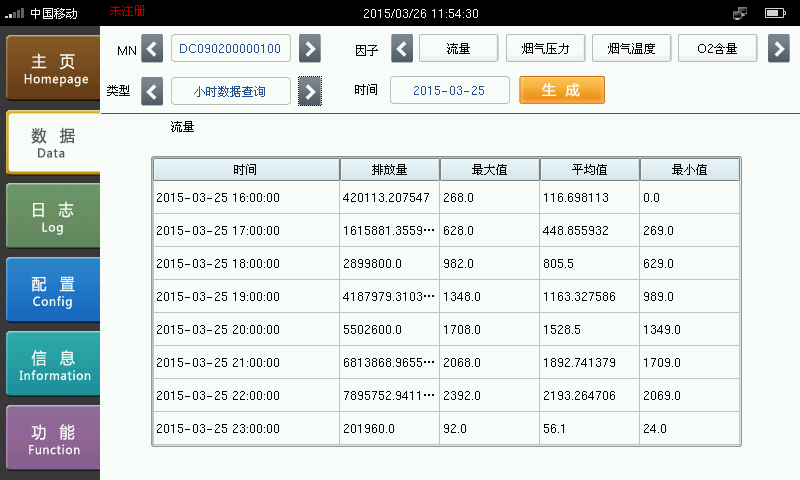The height and width of the screenshot is (480, 800).
Task: Click the right arrow beside MN field
Action: 310,48
